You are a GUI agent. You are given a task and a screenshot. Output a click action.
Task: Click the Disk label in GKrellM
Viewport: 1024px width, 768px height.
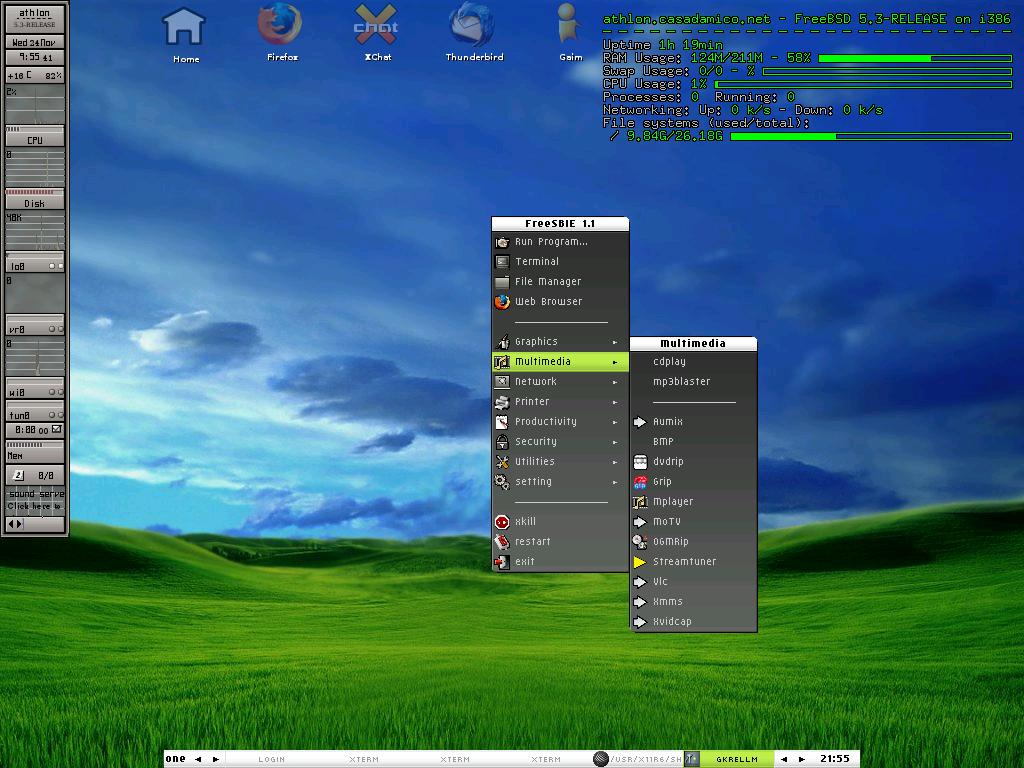pos(35,203)
